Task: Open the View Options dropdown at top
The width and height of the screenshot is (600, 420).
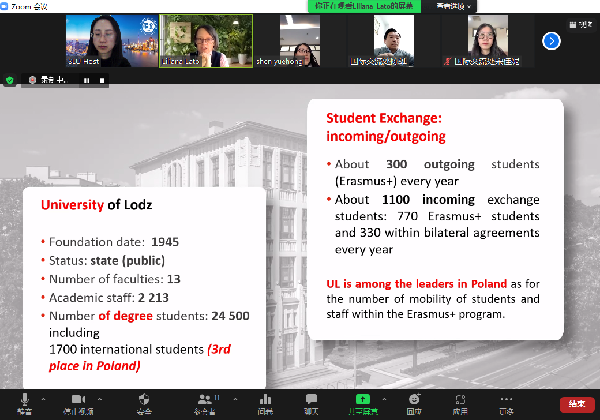Action: (x=453, y=6)
